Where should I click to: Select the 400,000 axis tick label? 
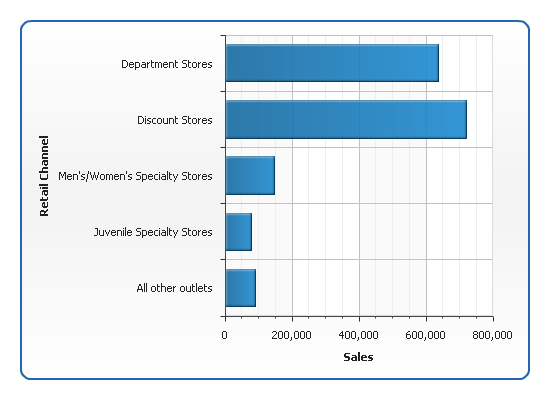click(358, 335)
